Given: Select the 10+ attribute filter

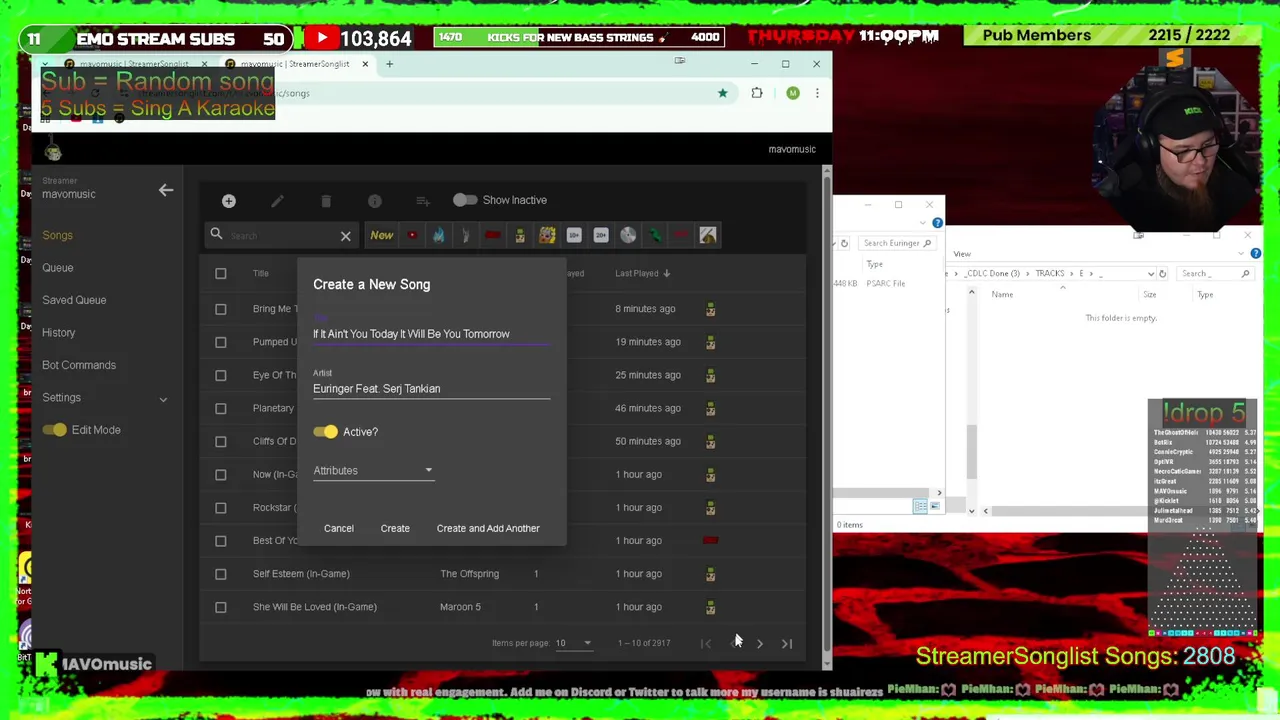Looking at the screenshot, I should coord(574,236).
